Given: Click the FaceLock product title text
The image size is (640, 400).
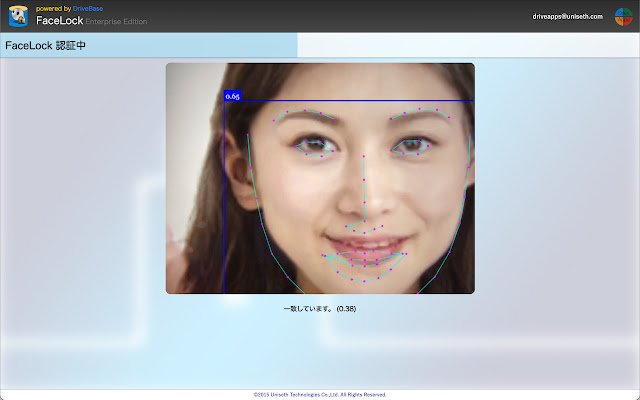Looking at the screenshot, I should (x=60, y=21).
